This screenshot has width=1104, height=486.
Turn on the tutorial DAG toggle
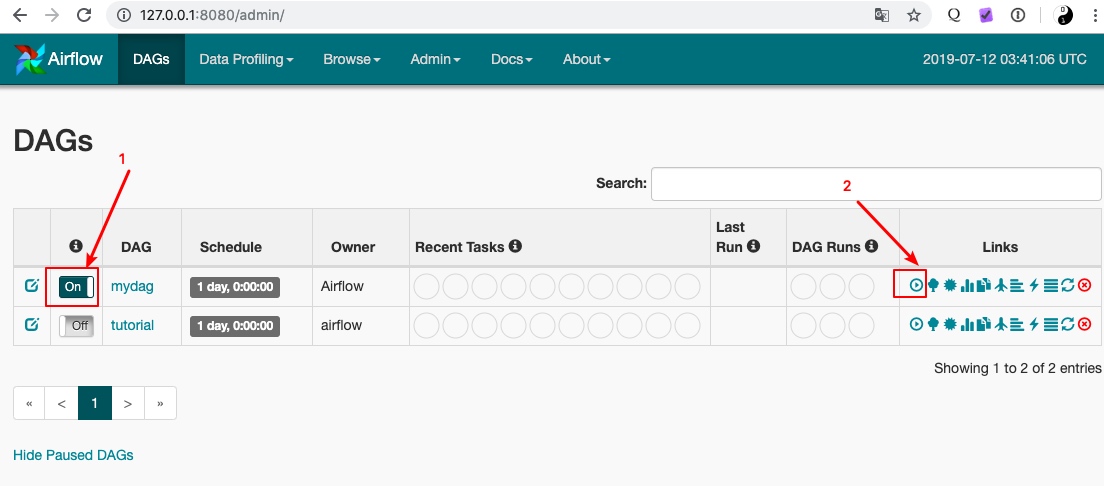76,325
